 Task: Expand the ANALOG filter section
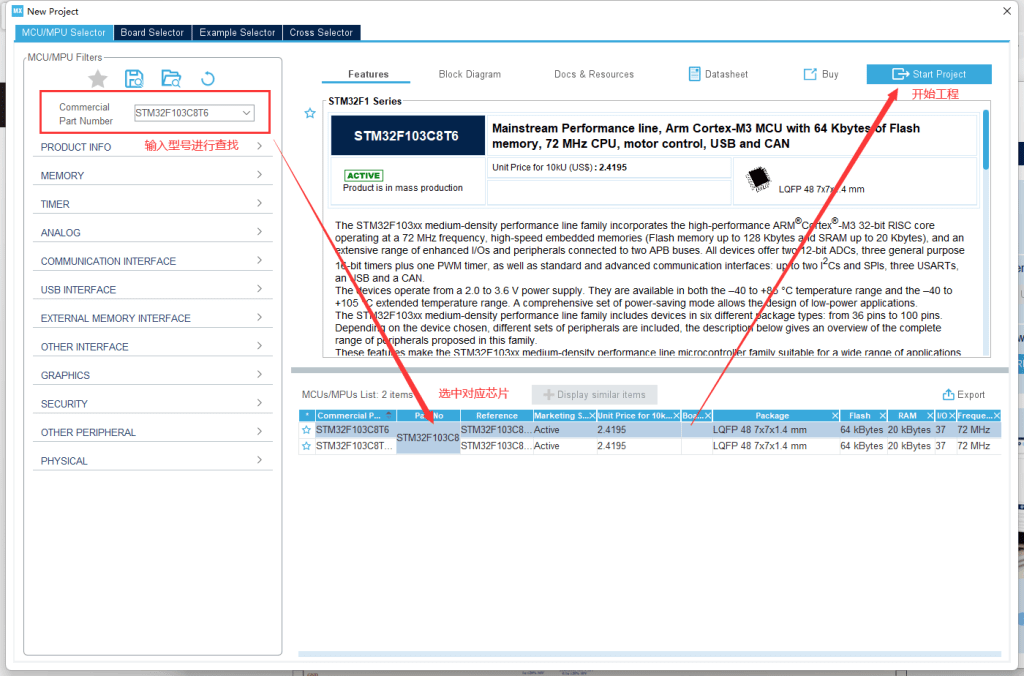tap(153, 233)
